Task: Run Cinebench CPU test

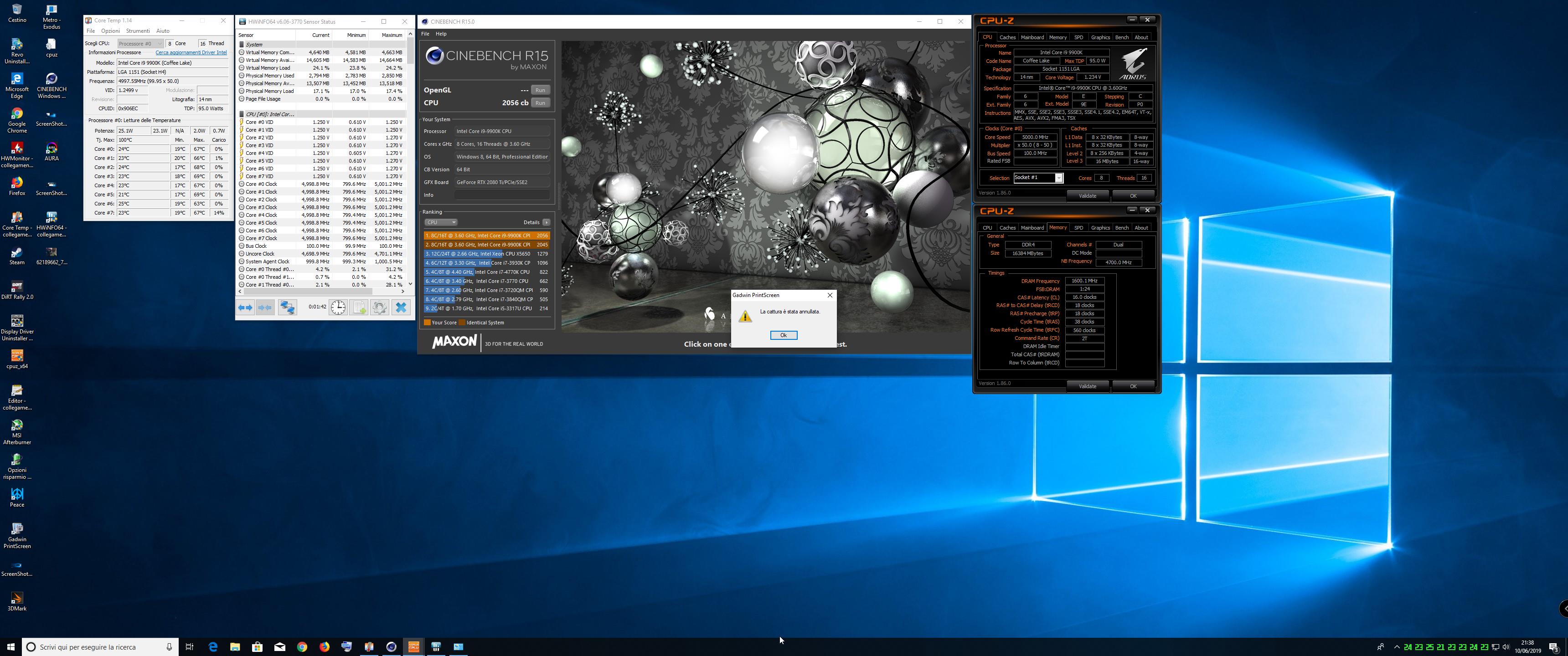Action: pyautogui.click(x=541, y=103)
